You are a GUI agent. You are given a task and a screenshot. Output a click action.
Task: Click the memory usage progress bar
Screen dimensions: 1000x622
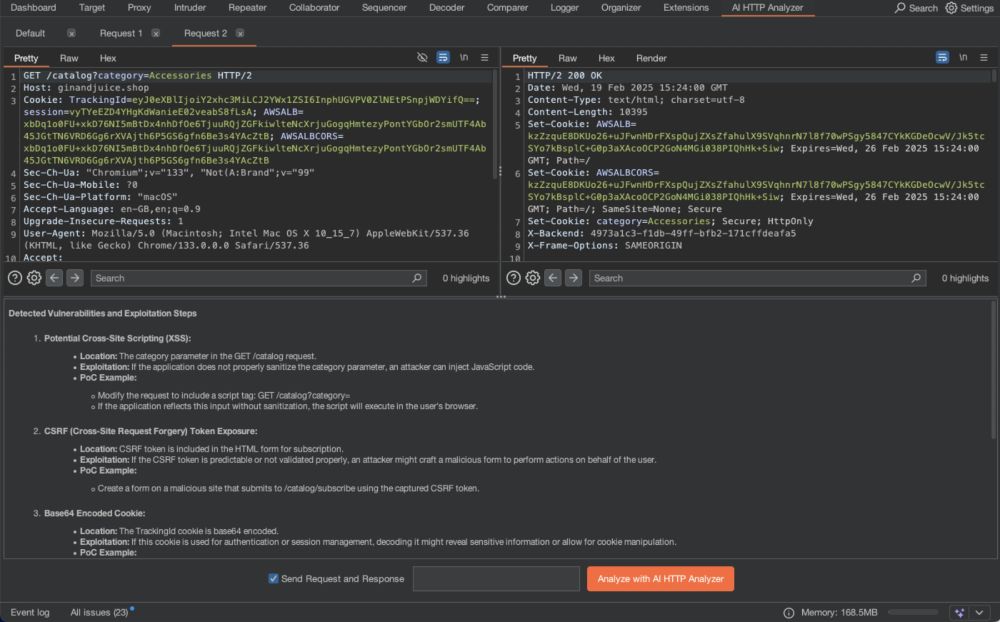913,612
